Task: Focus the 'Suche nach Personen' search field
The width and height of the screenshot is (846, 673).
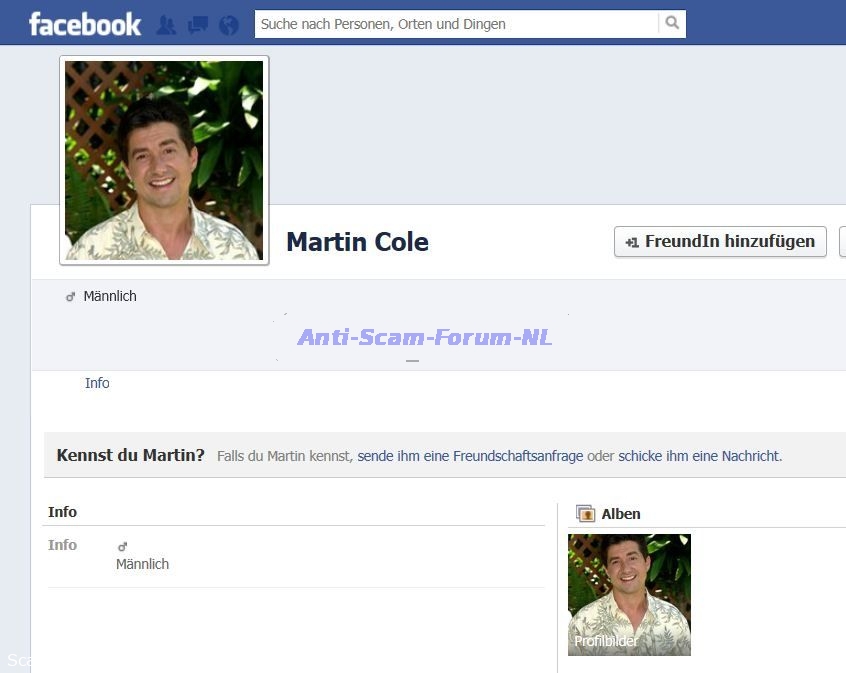Action: [456, 23]
